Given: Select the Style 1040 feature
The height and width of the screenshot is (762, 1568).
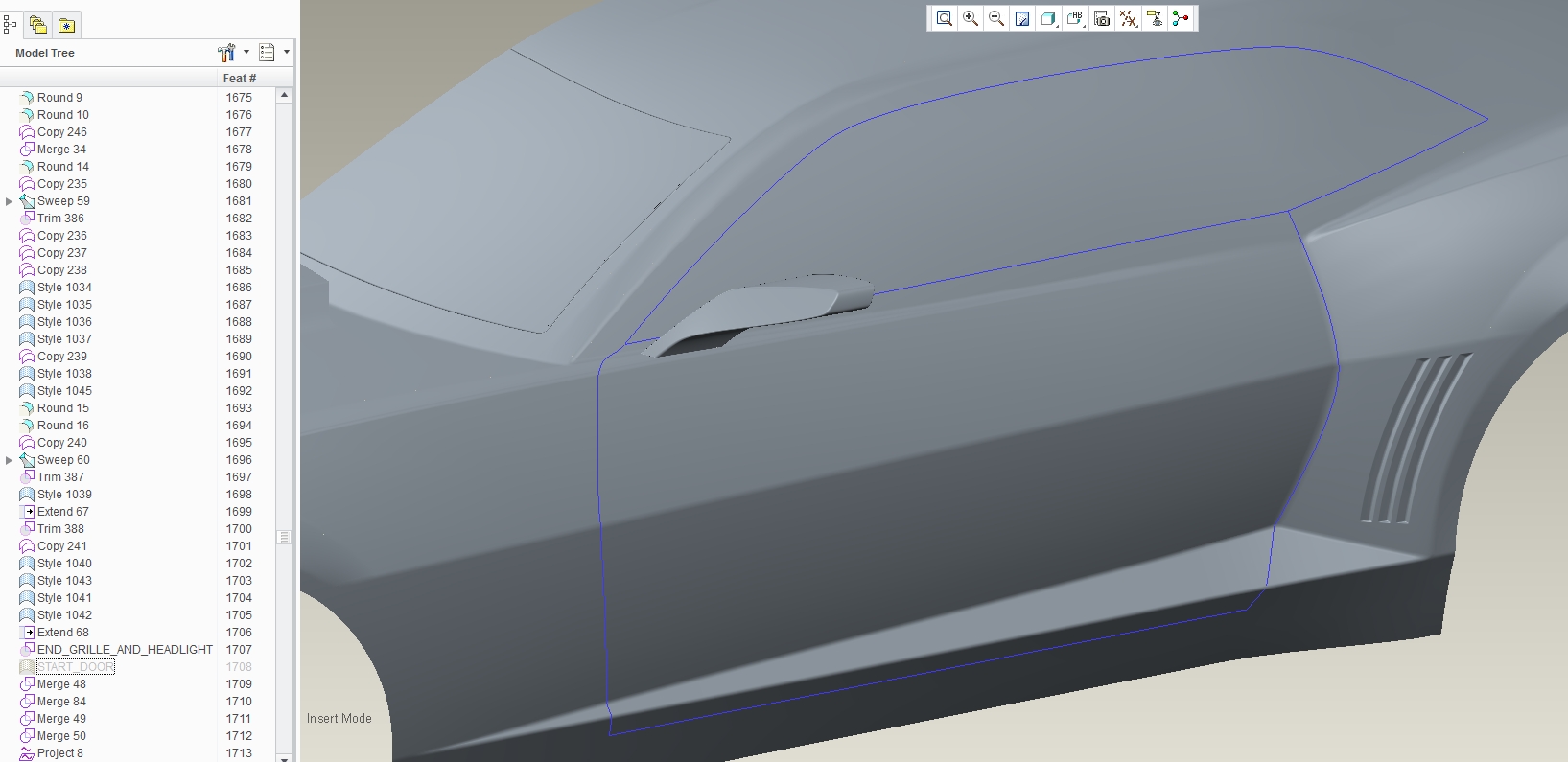Looking at the screenshot, I should pos(64,564).
